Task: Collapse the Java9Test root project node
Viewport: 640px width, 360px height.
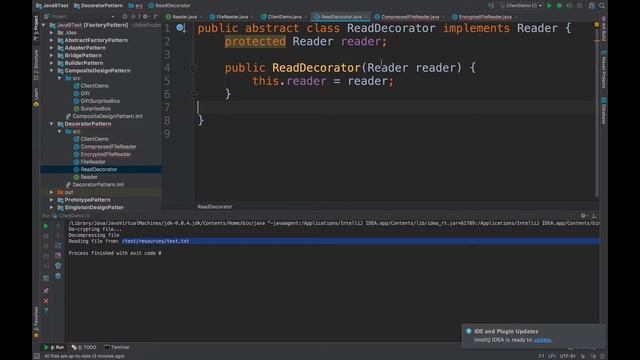Action: pos(44,25)
